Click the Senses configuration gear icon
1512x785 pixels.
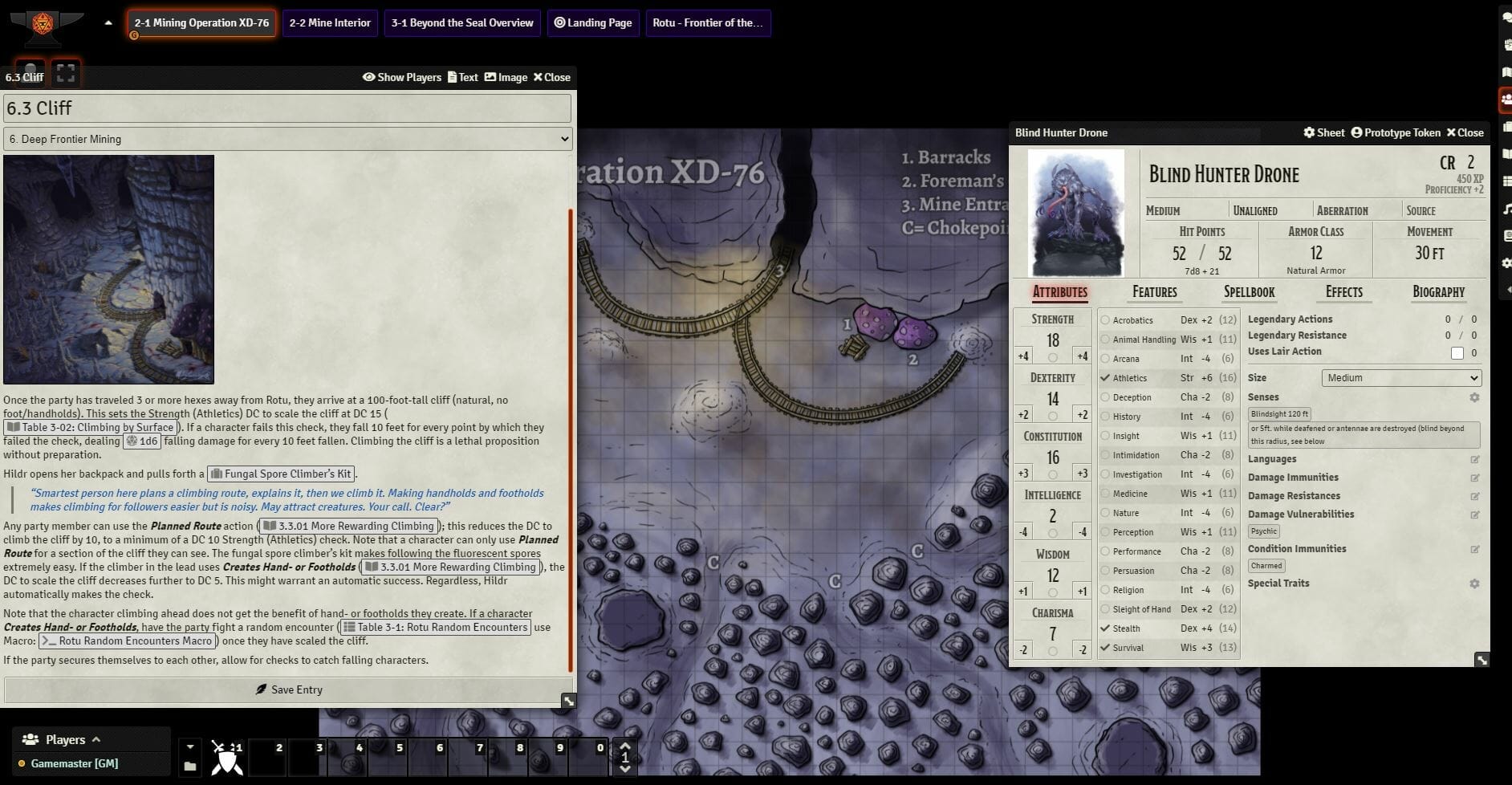pos(1474,397)
